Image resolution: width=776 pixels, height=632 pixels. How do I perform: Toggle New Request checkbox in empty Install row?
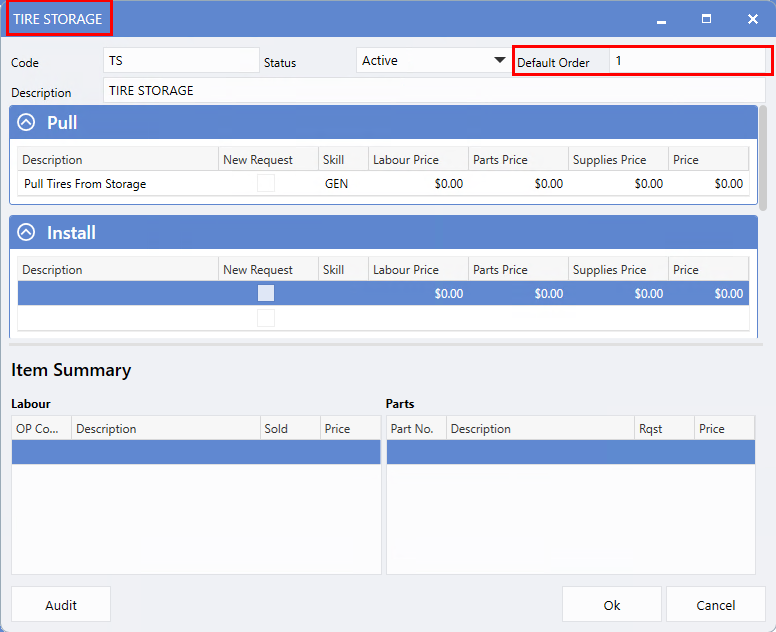266,318
